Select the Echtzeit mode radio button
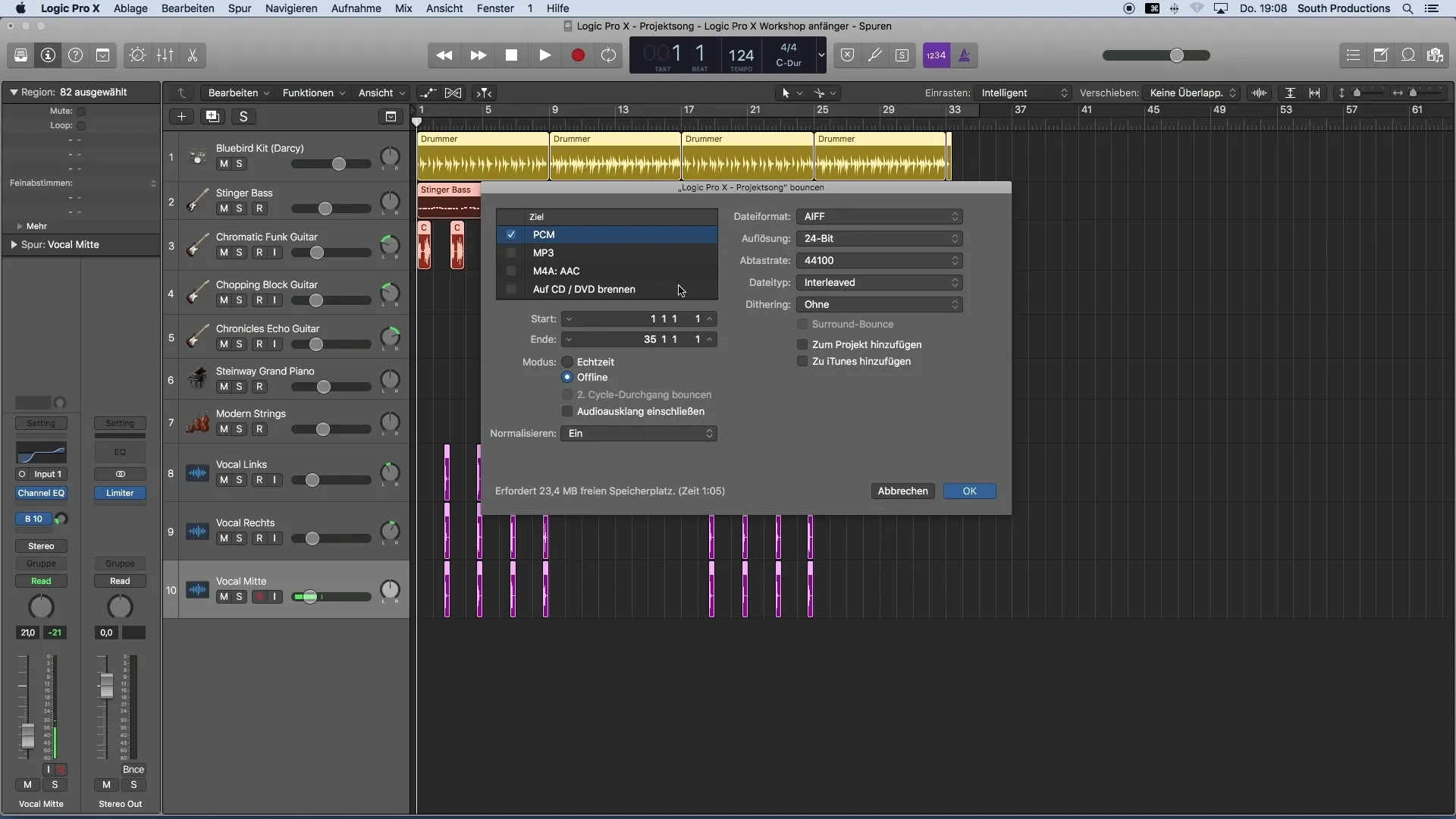1456x819 pixels. tap(567, 362)
